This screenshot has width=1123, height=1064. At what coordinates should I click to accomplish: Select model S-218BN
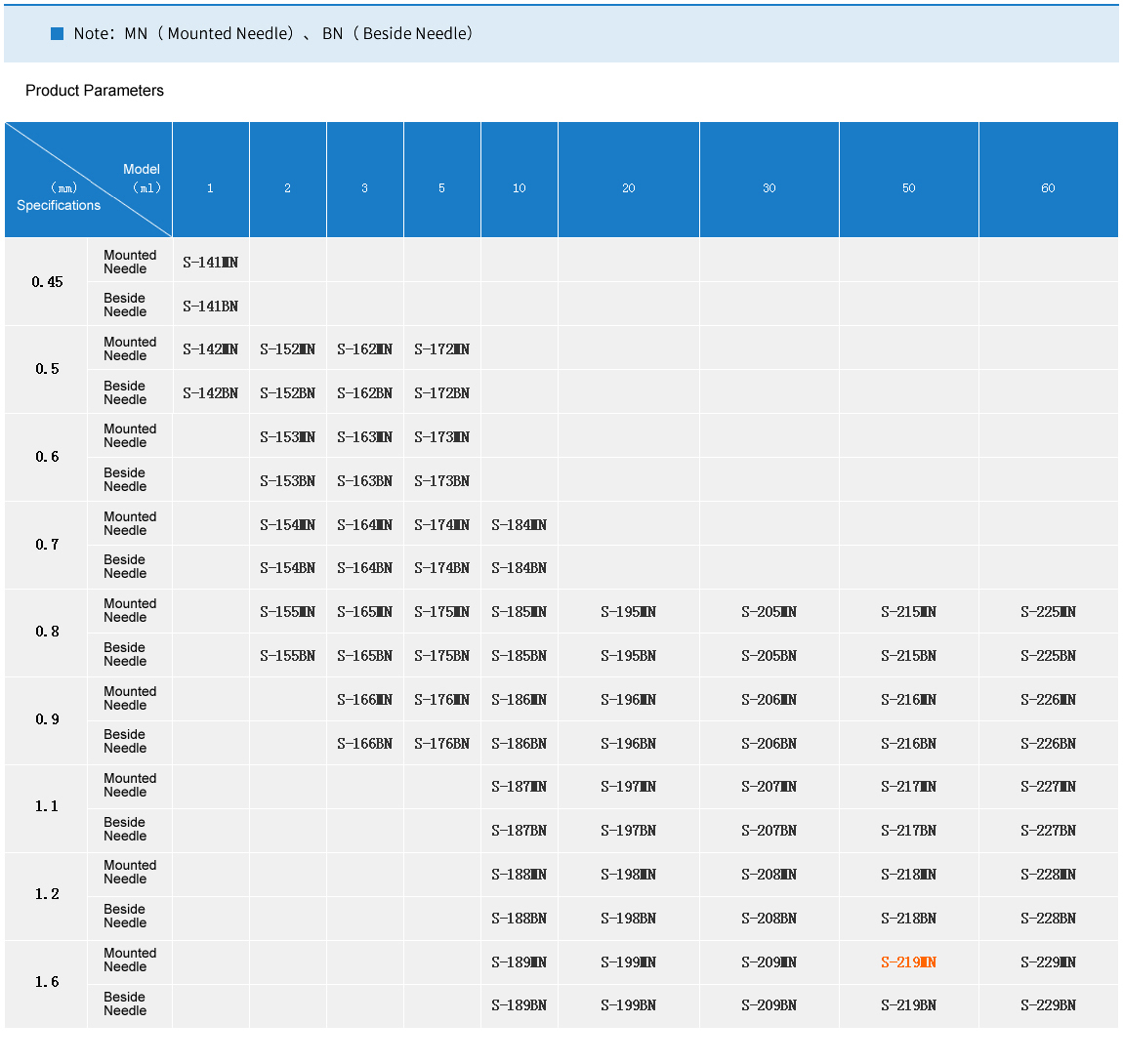908,919
